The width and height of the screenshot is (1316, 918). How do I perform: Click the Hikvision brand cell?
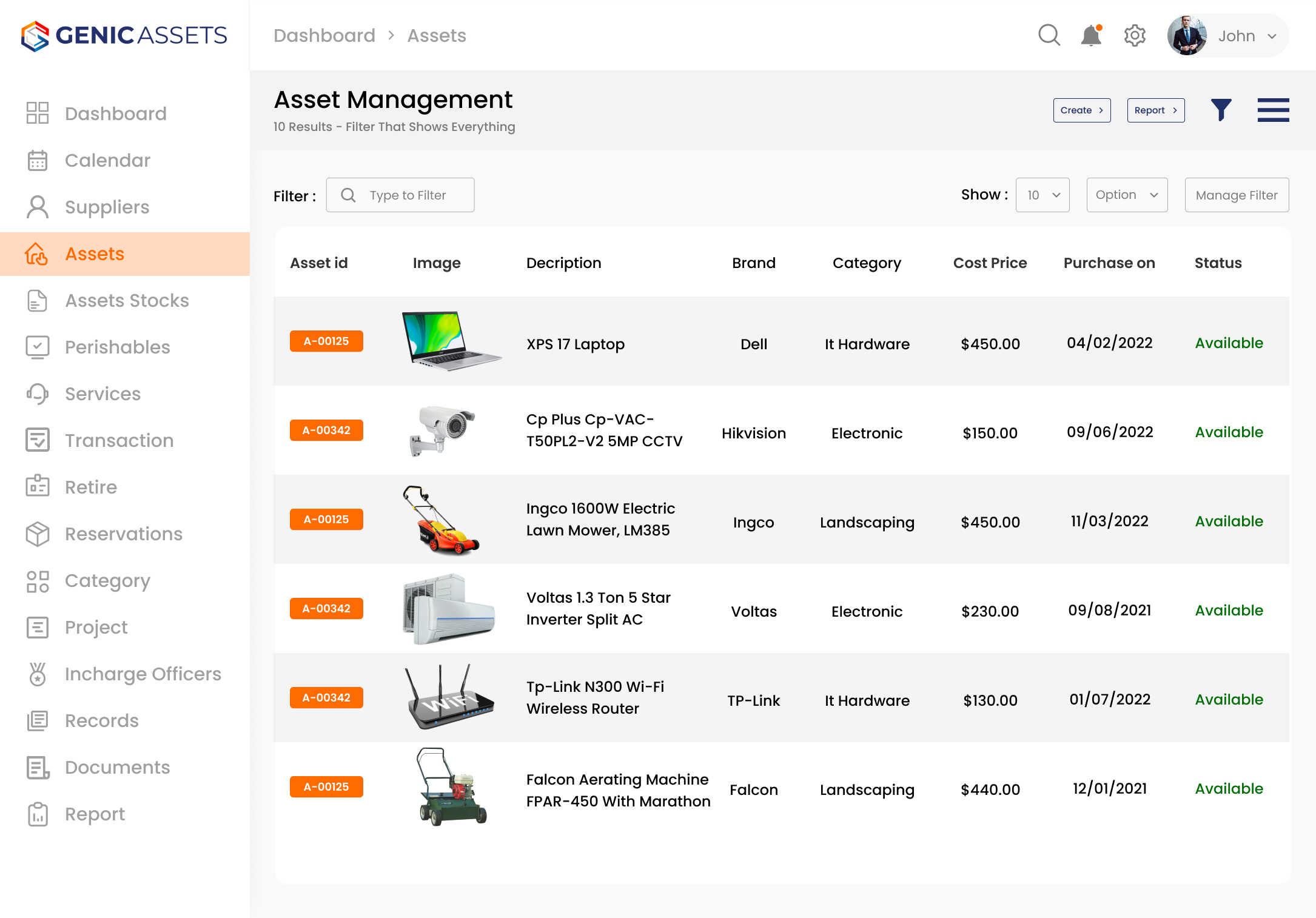tap(753, 433)
